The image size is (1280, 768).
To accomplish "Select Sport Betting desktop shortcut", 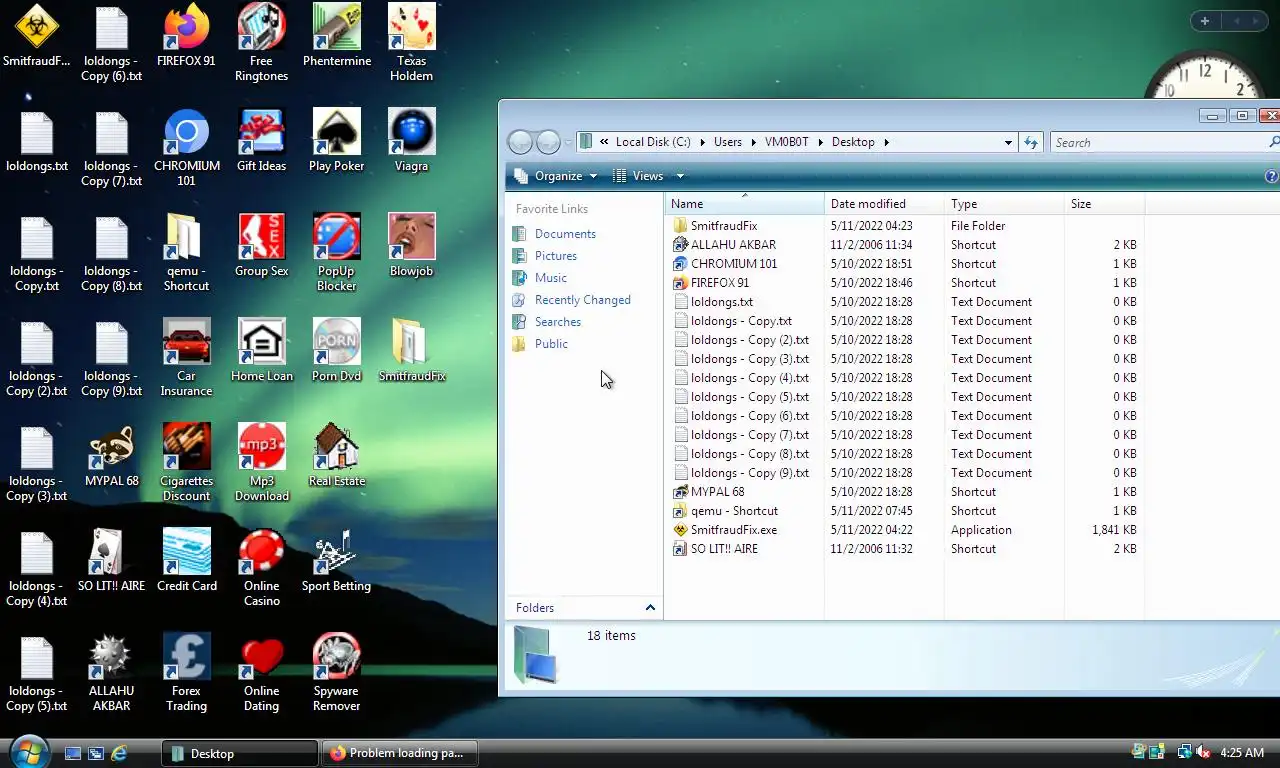I will [337, 561].
